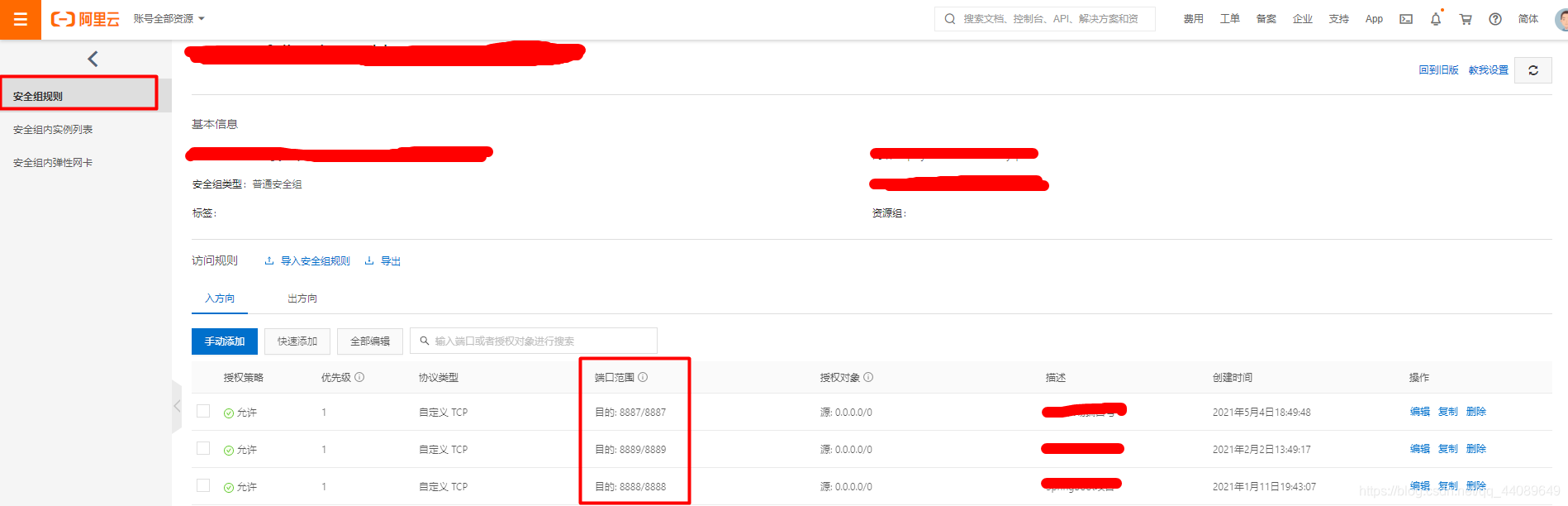Viewport: 1568px width, 506px height.
Task: Copy the 8889/8889 rule
Action: pos(1447,449)
